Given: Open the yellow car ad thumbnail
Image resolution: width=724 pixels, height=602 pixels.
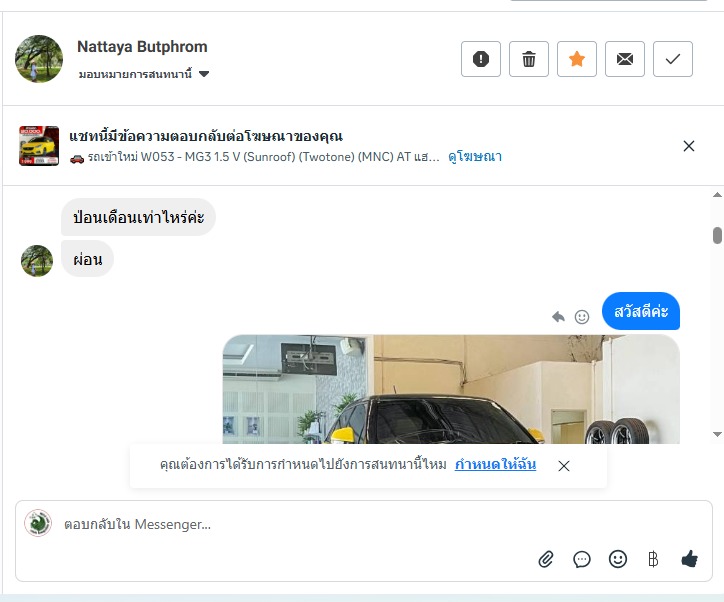Looking at the screenshot, I should point(39,145).
